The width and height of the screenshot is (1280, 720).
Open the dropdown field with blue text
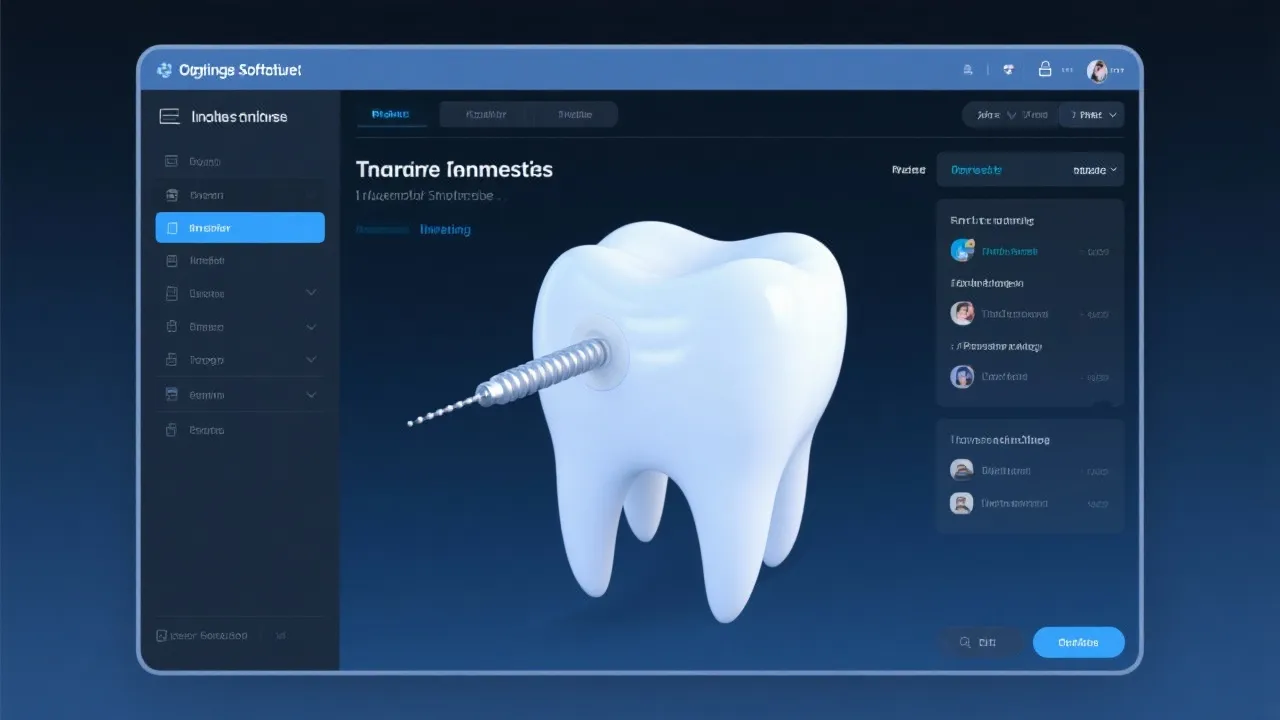point(1029,170)
